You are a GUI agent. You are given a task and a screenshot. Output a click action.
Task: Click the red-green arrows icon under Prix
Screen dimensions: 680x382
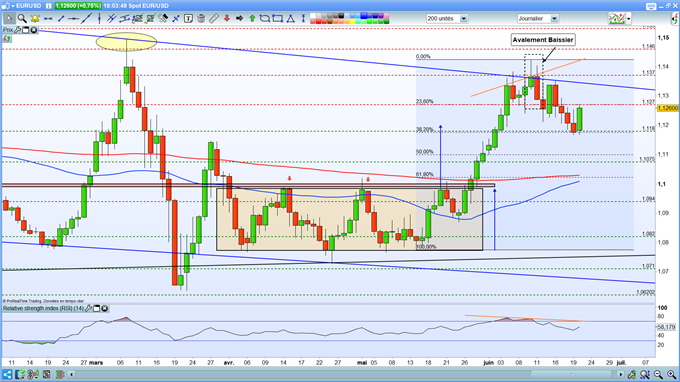pos(7,39)
